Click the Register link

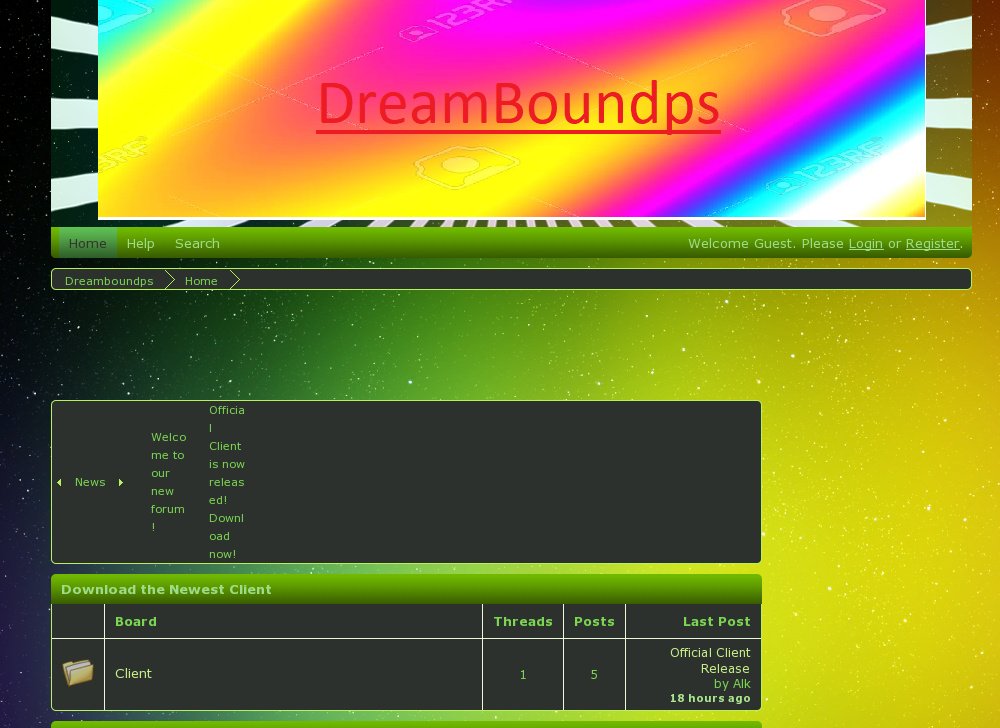932,243
